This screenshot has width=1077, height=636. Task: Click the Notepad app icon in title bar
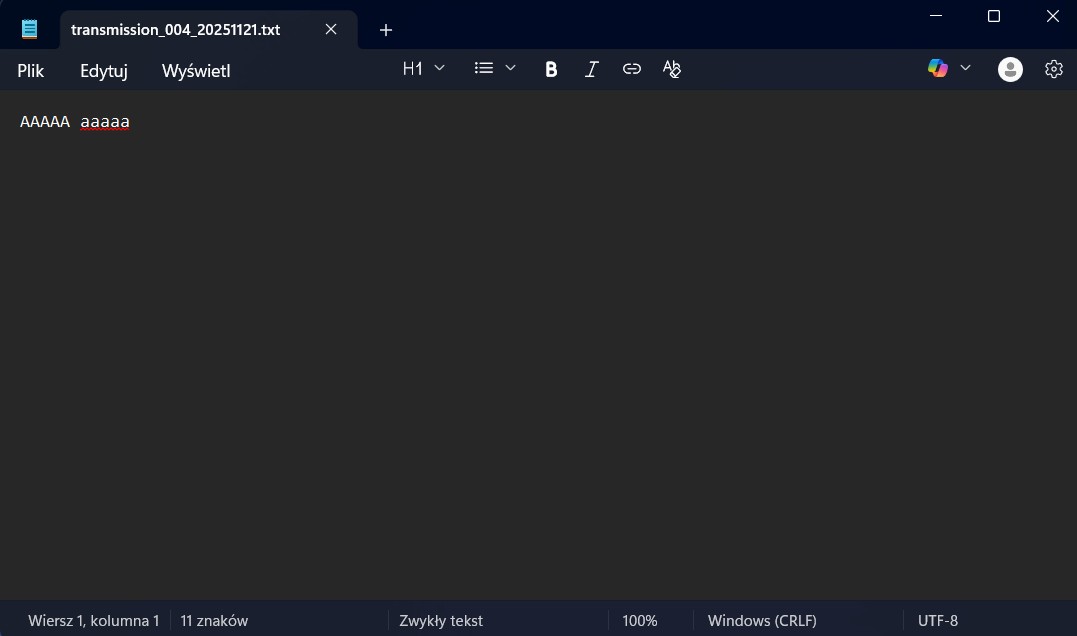click(x=30, y=29)
